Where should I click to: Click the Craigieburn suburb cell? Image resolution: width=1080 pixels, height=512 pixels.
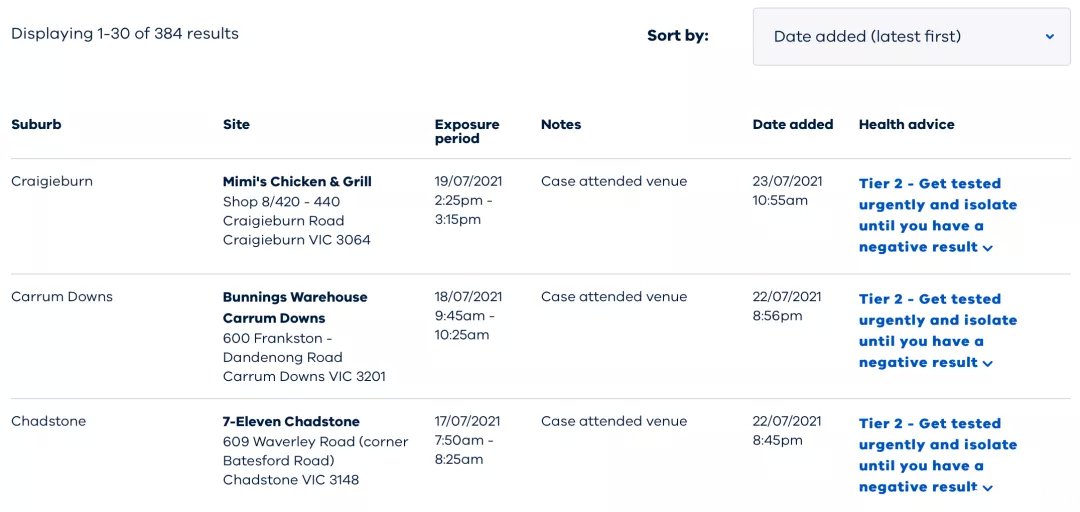[x=52, y=182]
